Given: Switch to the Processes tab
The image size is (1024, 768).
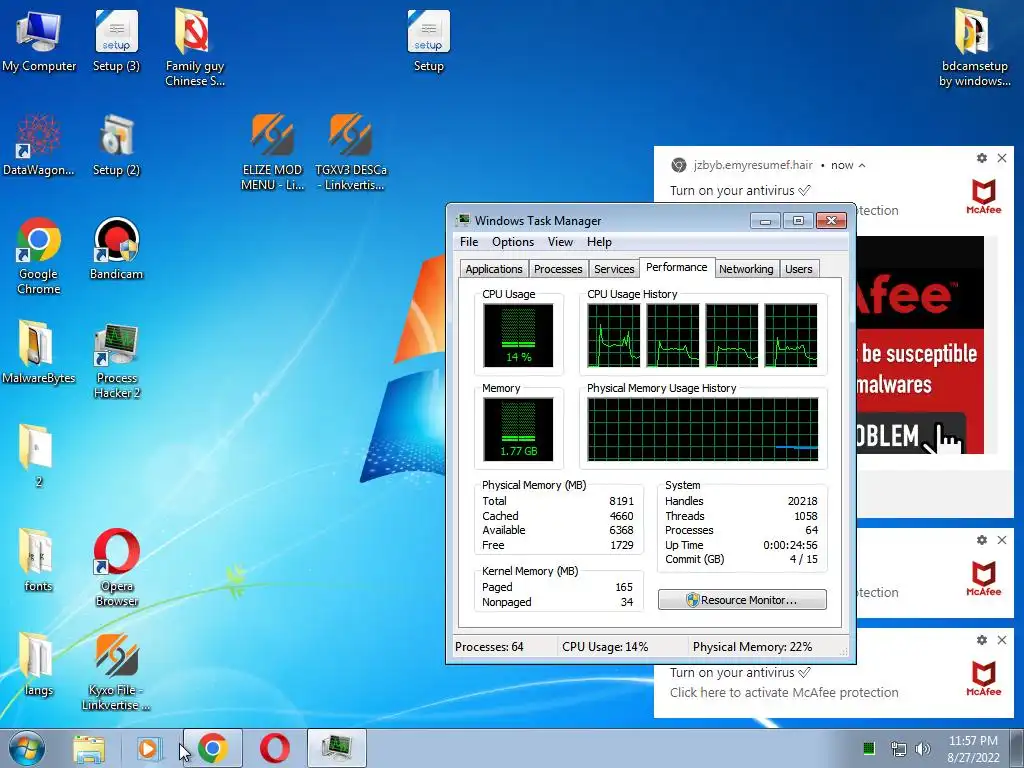Looking at the screenshot, I should click(x=558, y=269).
